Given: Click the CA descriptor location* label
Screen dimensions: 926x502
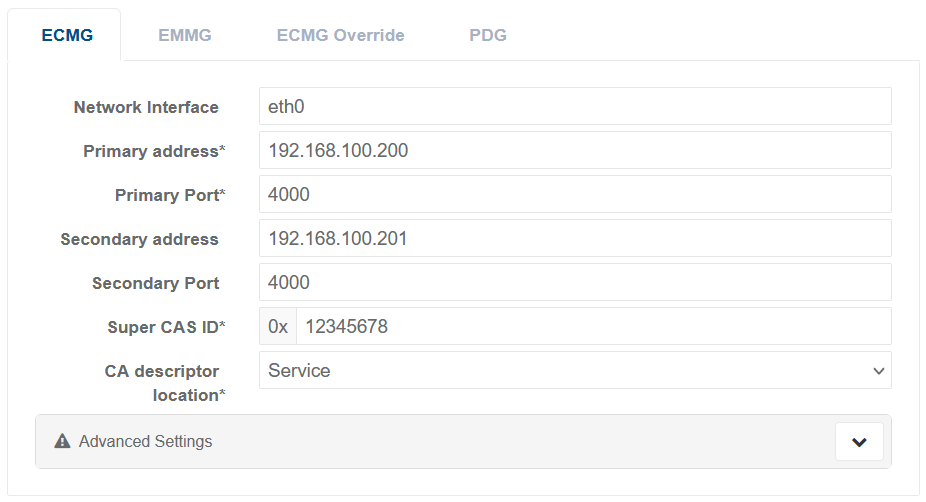Looking at the screenshot, I should coord(165,383).
